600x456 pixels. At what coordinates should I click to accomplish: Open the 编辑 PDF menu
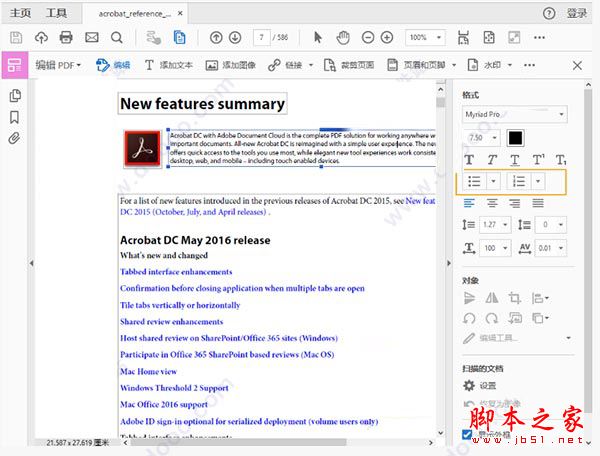tap(58, 65)
